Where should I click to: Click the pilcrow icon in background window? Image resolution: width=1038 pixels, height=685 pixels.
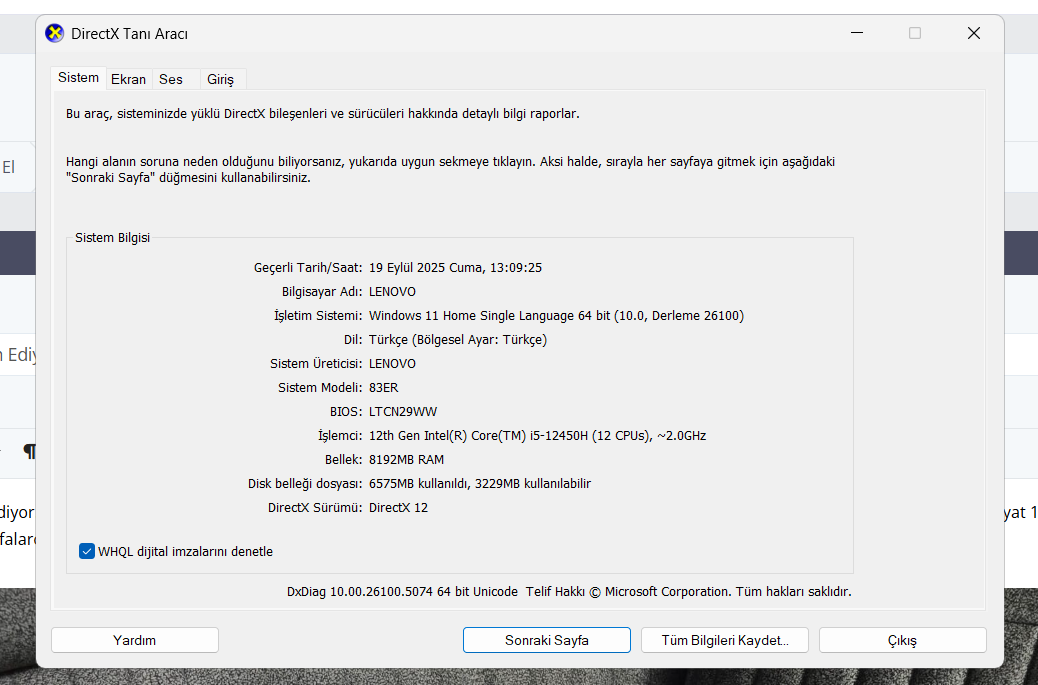(x=29, y=451)
